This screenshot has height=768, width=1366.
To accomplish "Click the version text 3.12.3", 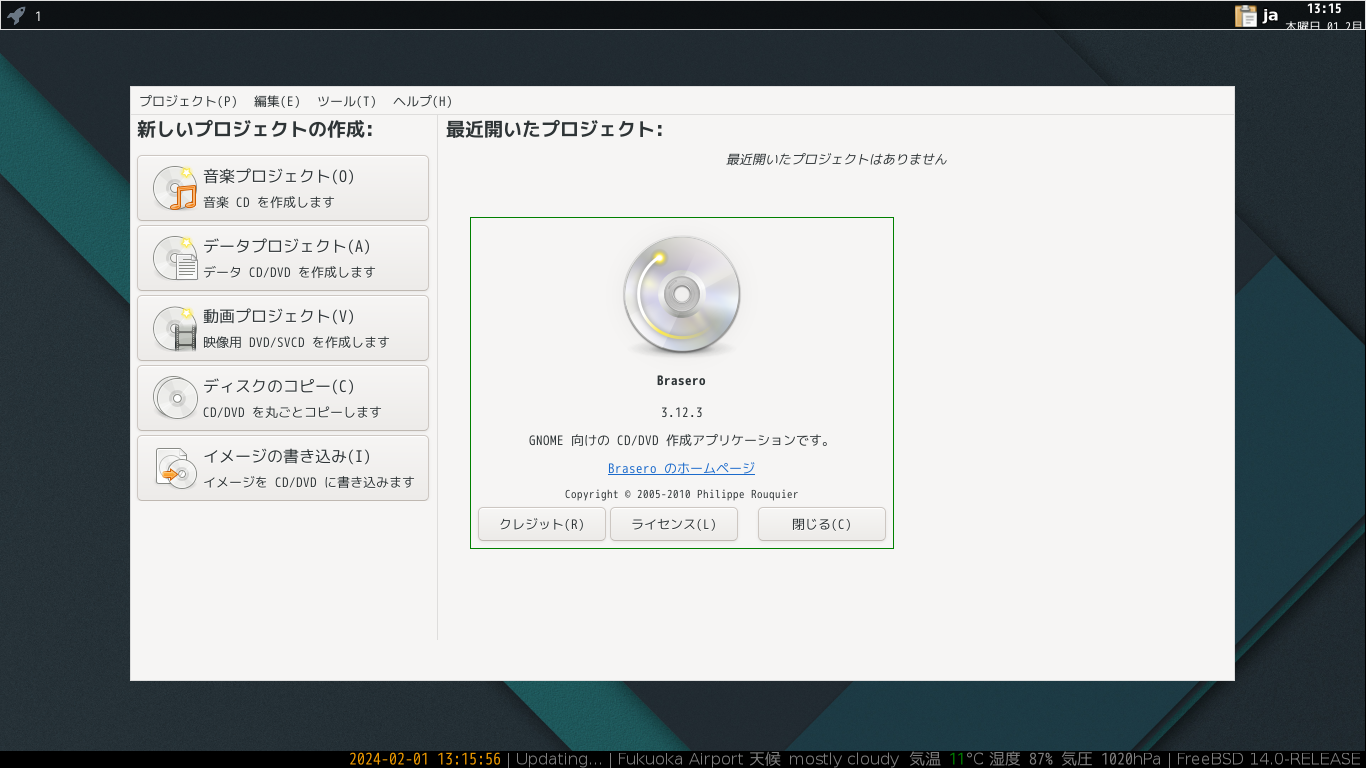I will click(682, 412).
